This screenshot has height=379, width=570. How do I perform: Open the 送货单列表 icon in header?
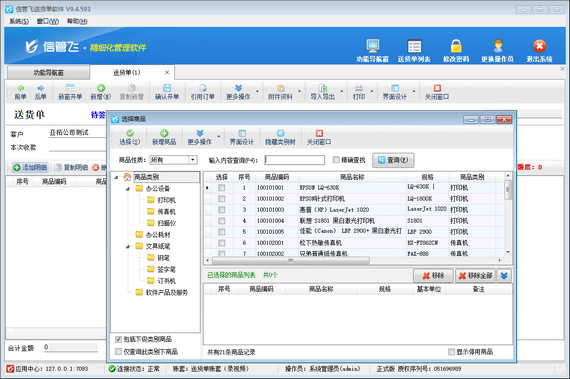(414, 47)
